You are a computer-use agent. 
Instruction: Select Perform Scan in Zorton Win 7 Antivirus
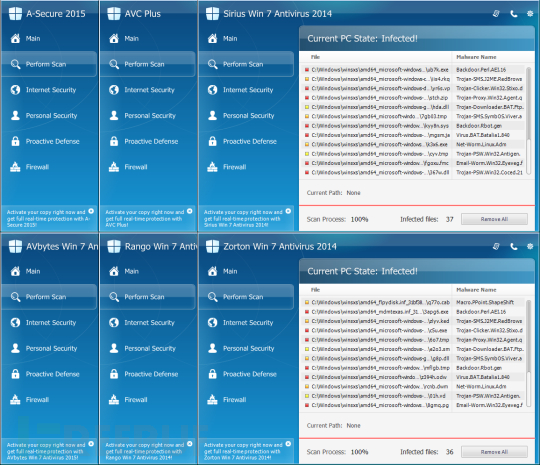246,297
